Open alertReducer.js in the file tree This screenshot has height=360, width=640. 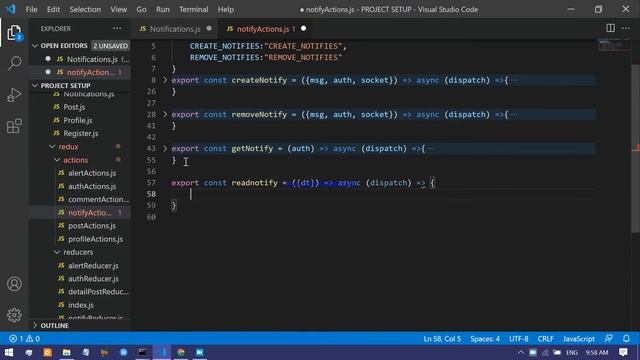pyautogui.click(x=93, y=265)
